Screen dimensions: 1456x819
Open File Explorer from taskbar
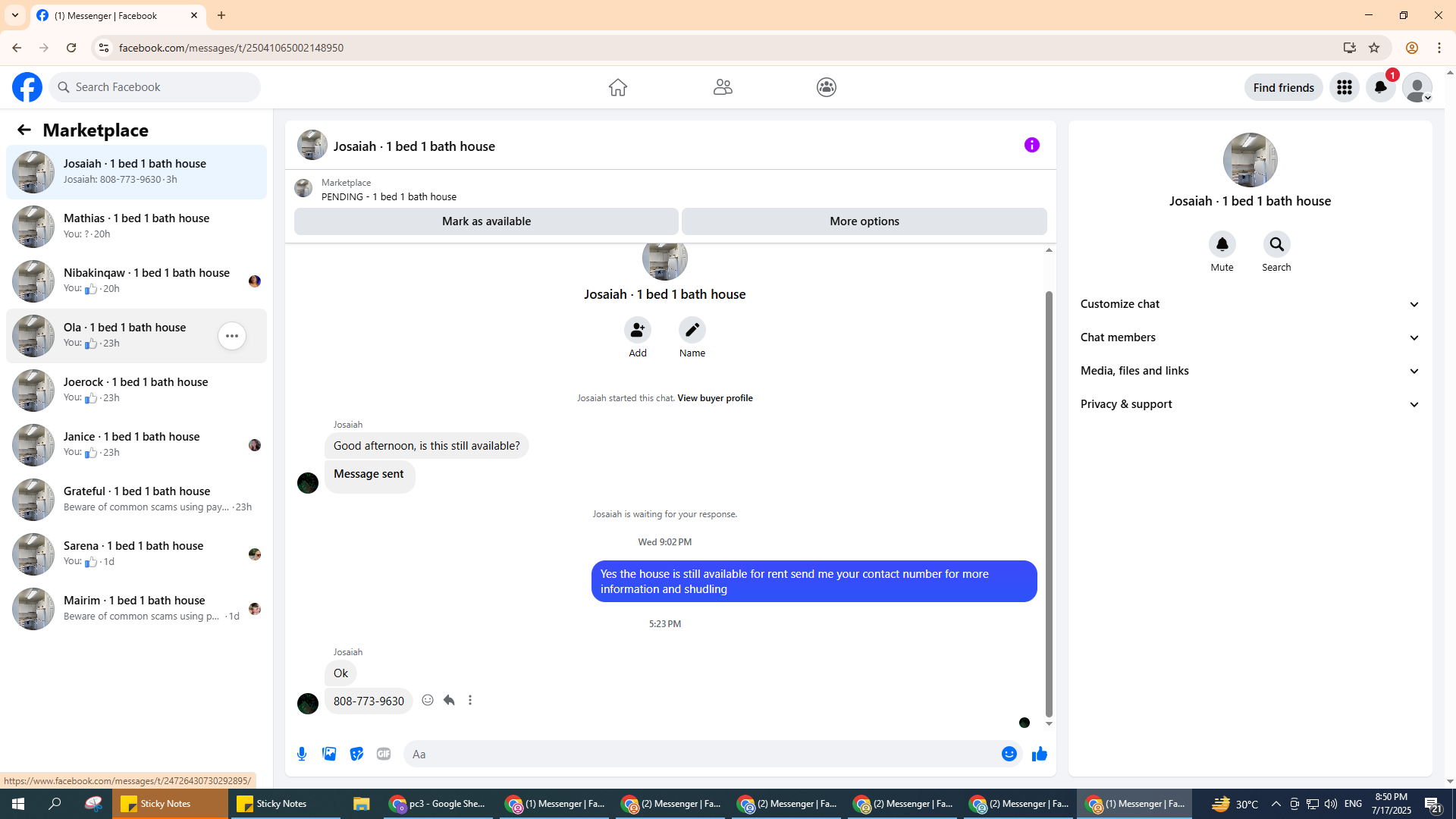point(361,804)
